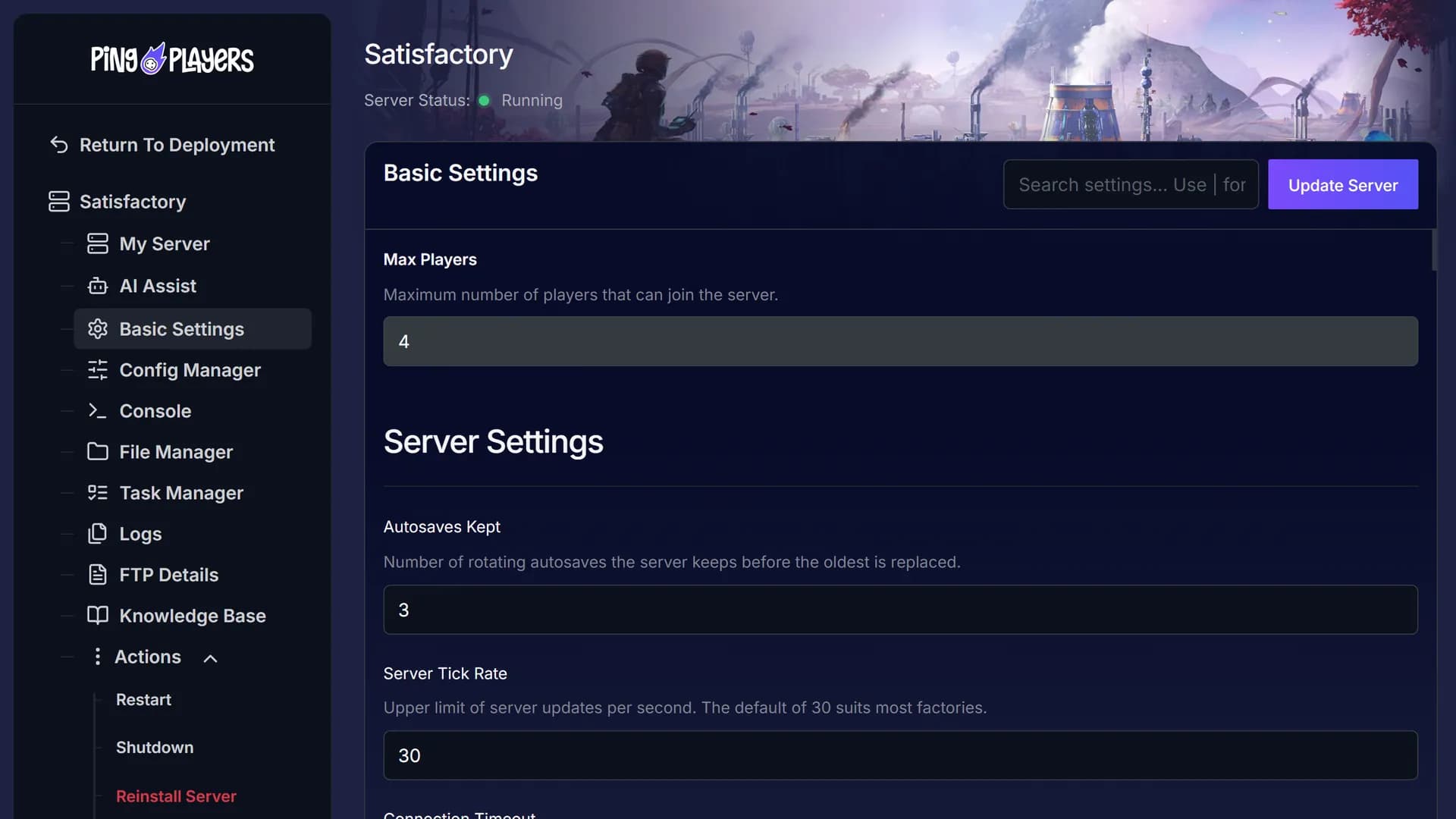The image size is (1456, 819).
Task: Click the Config Manager sliders icon
Action: [x=98, y=369]
